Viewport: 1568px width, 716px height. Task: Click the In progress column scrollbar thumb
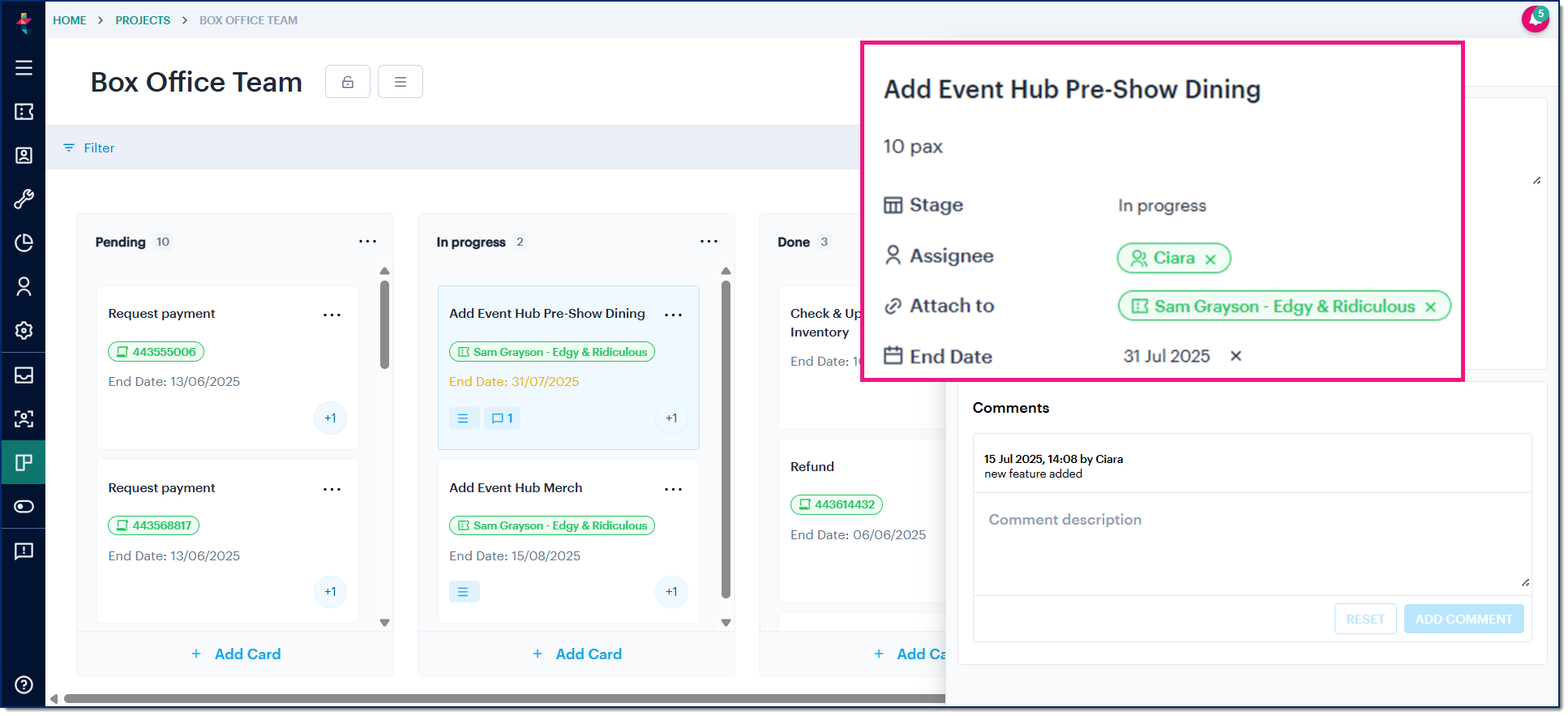pos(726,439)
